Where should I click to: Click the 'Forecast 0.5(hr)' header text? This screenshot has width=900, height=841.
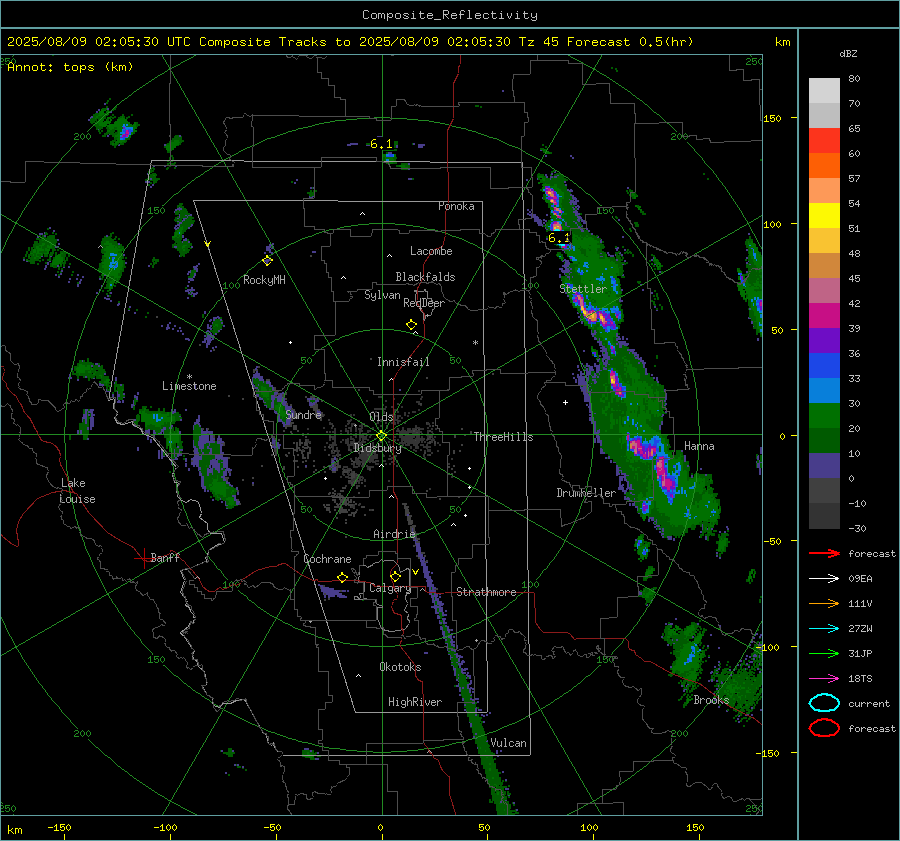[x=630, y=42]
